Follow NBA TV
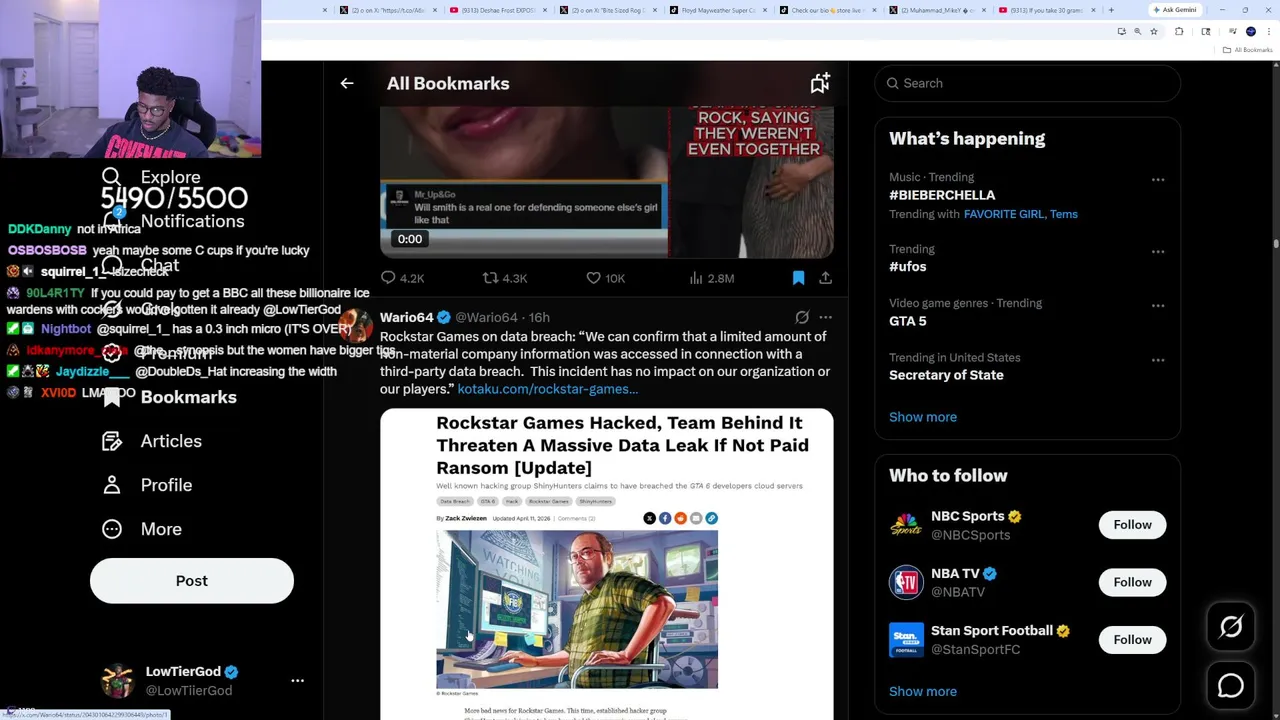Image resolution: width=1280 pixels, height=720 pixels. click(1132, 582)
